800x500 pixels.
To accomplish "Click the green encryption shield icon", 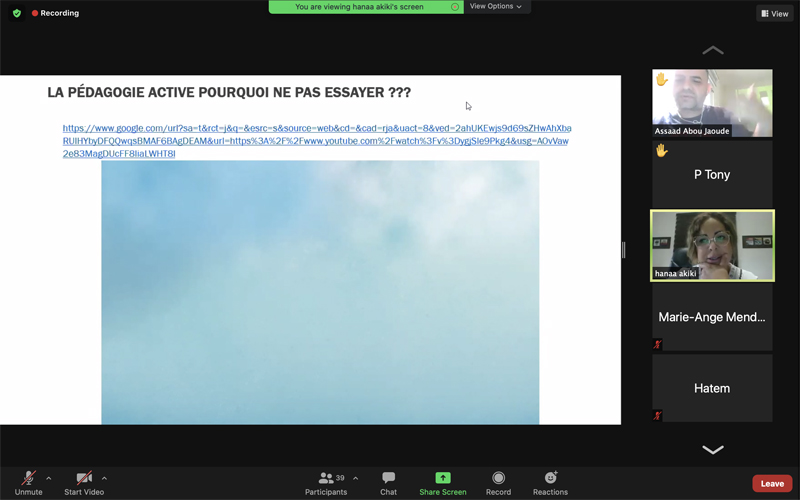I will (x=17, y=13).
